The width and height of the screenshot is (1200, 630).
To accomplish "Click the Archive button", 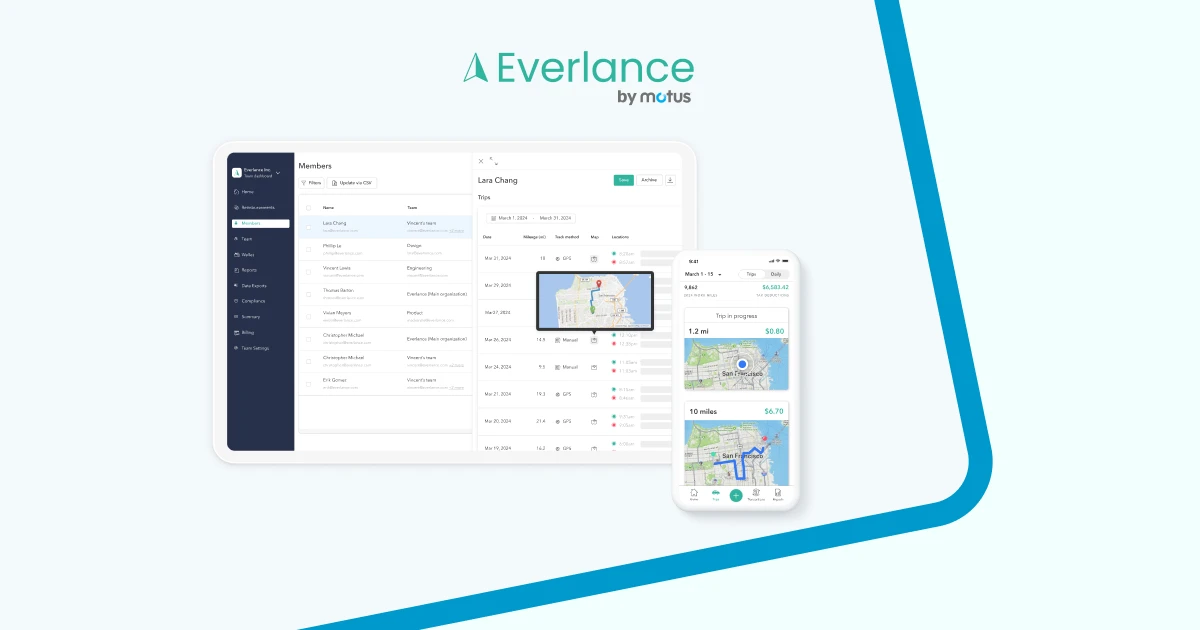I will point(649,180).
